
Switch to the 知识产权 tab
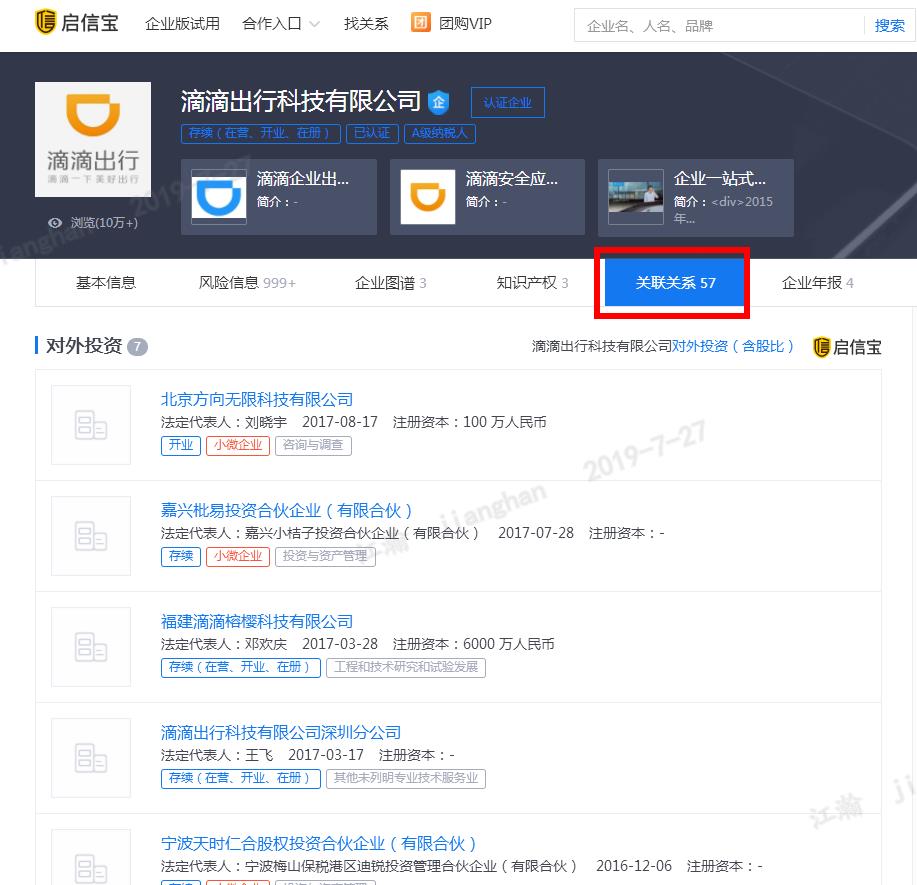pyautogui.click(x=532, y=283)
